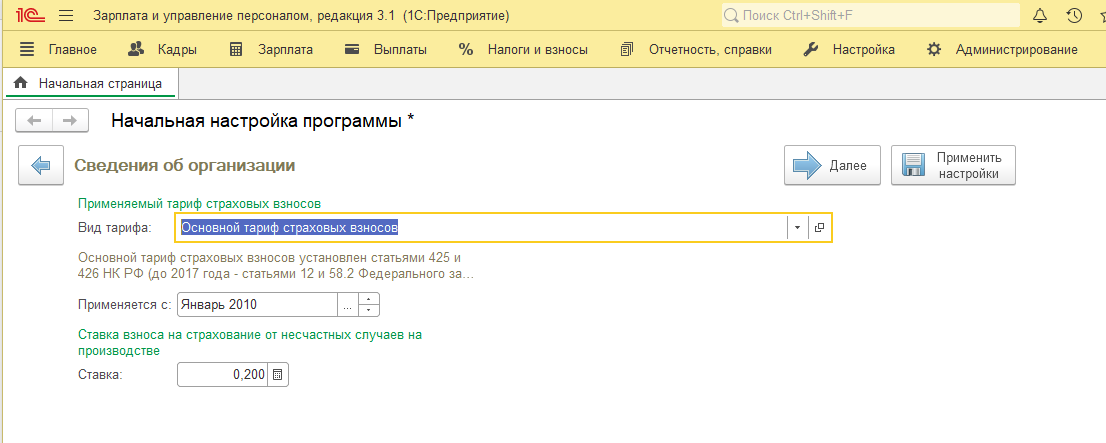Click Применить настройки button
The width and height of the screenshot is (1106, 443).
pyautogui.click(x=953, y=166)
